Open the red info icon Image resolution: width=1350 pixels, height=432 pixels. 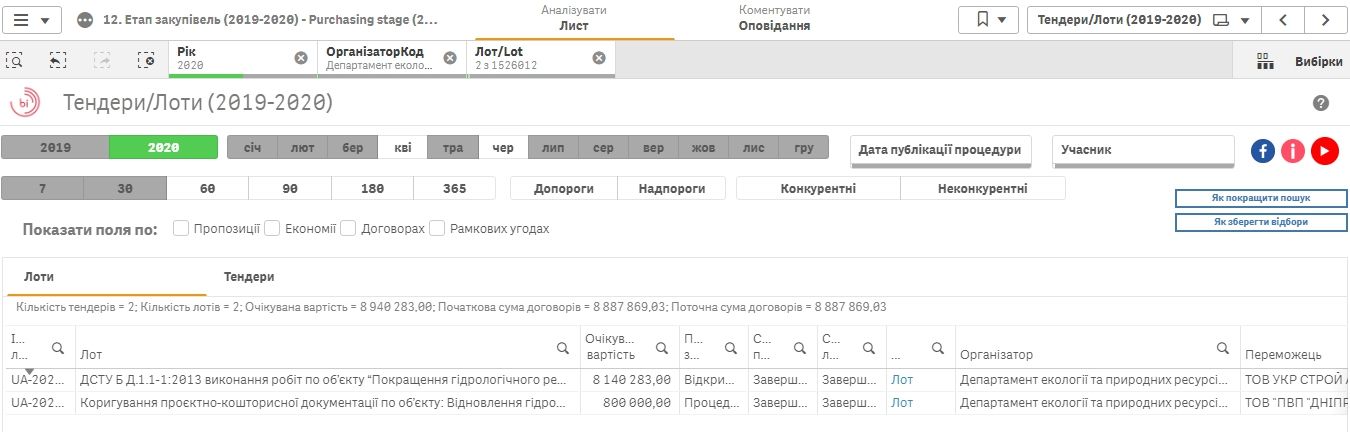click(1294, 150)
